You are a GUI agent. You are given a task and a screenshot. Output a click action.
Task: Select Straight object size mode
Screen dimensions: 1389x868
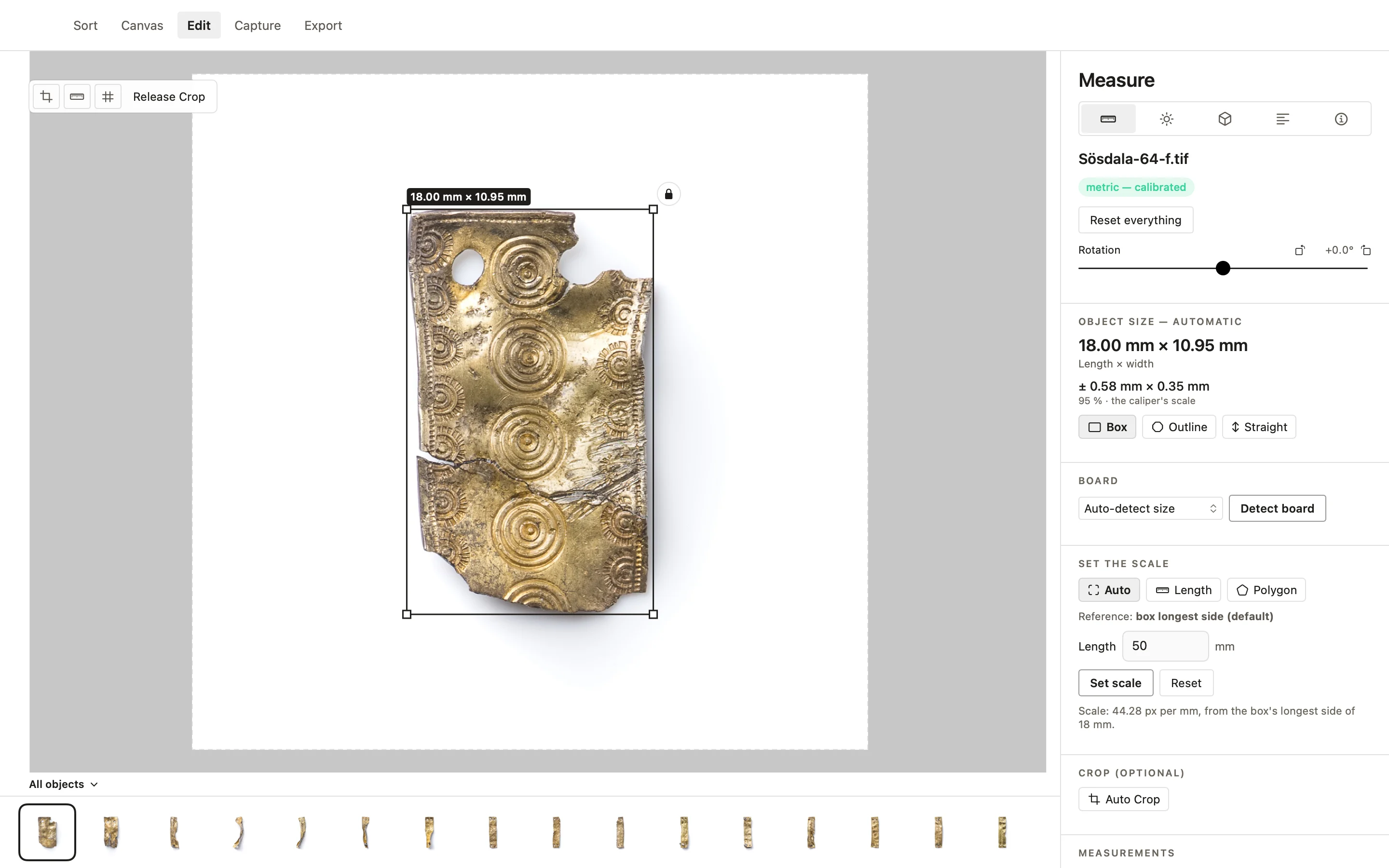tap(1259, 427)
